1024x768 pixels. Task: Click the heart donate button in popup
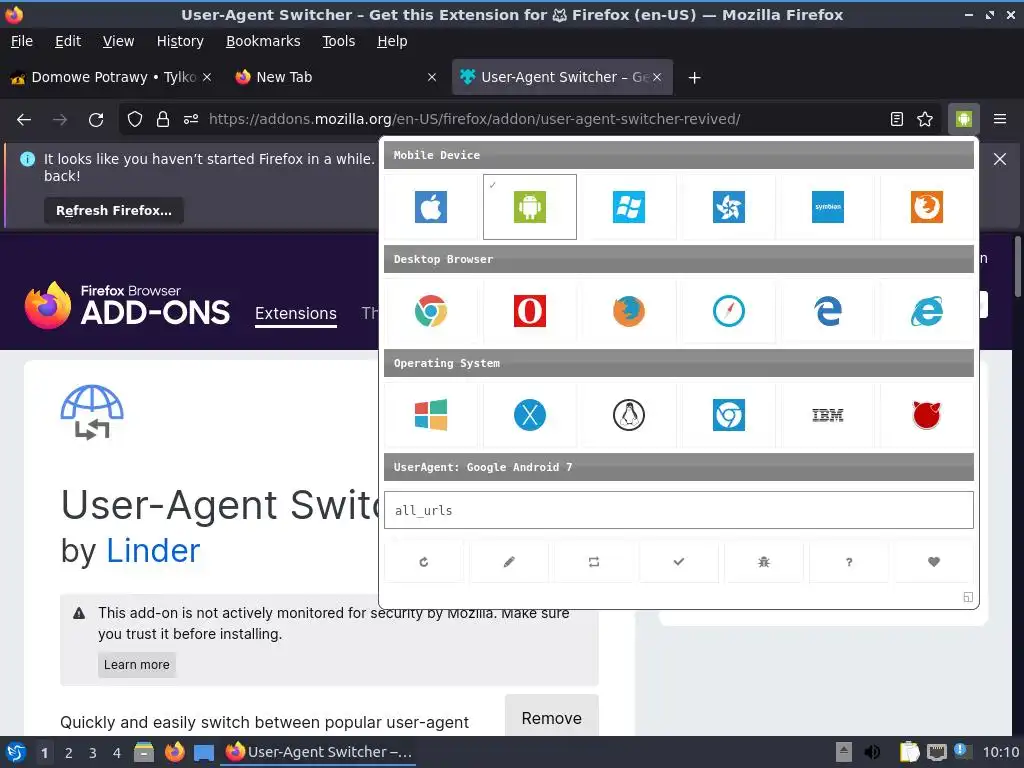933,562
